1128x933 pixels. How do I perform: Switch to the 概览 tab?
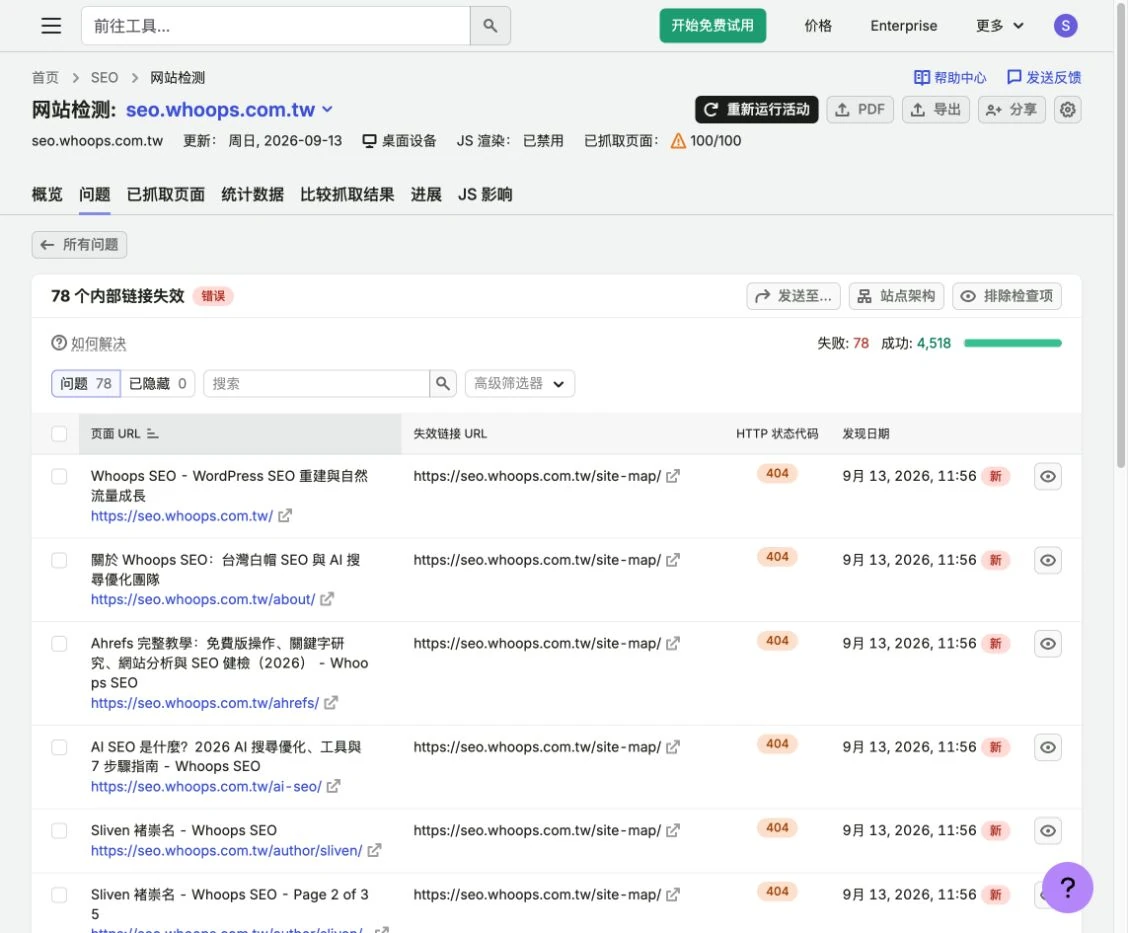[x=47, y=194]
